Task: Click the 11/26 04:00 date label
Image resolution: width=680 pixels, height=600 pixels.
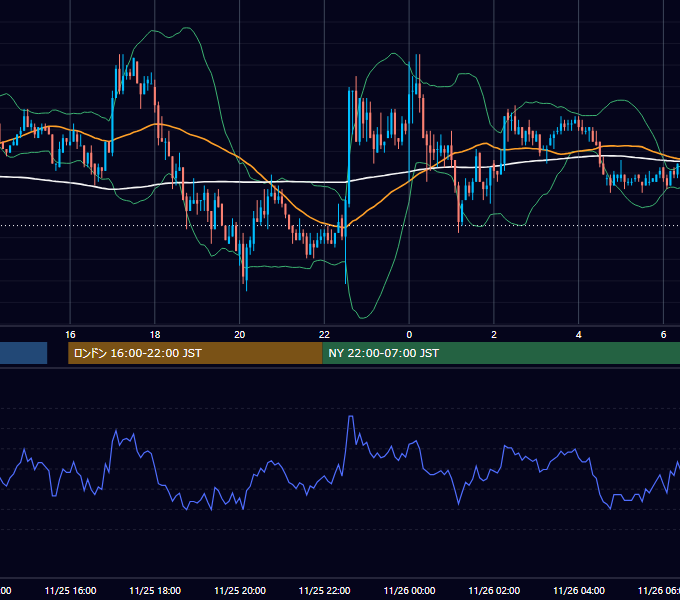Action: [579, 590]
